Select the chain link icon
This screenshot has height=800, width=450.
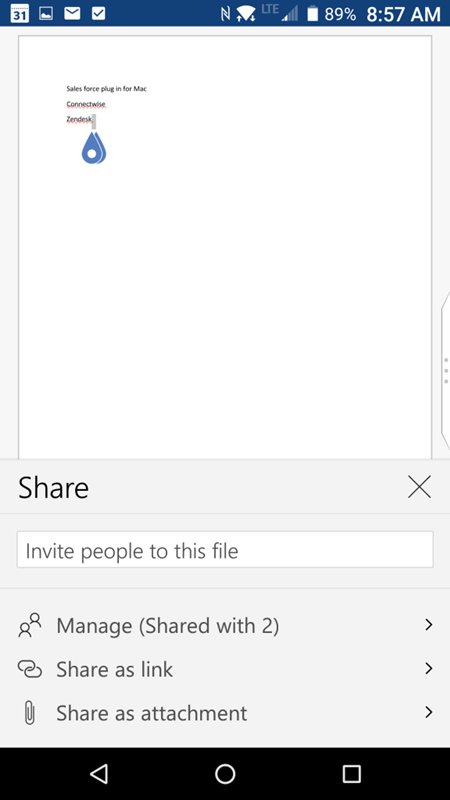pyautogui.click(x=30, y=669)
